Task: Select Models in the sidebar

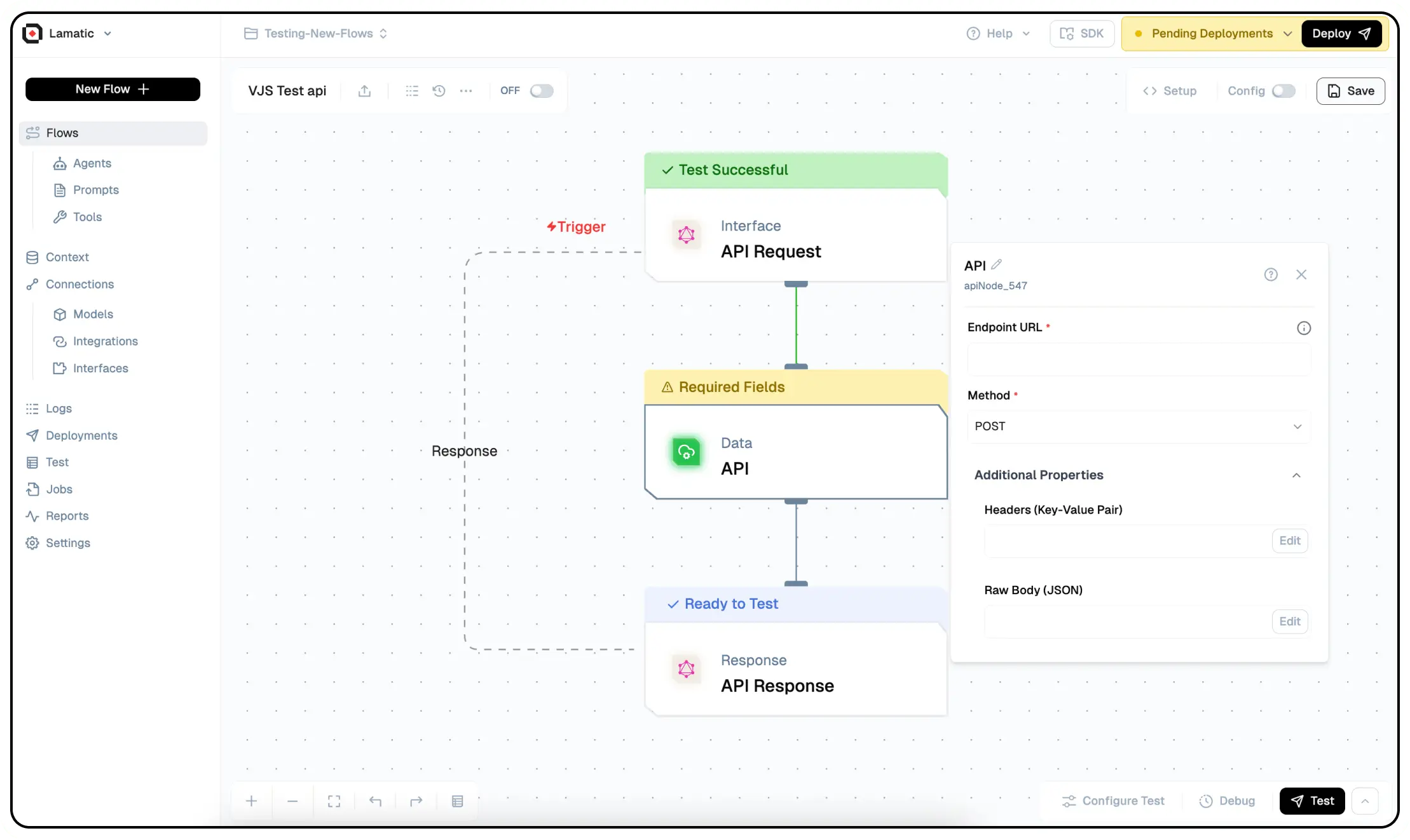Action: tap(93, 314)
